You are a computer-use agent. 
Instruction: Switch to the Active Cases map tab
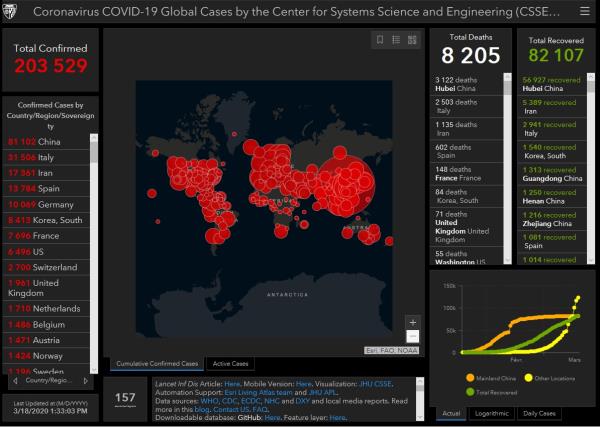click(x=231, y=363)
